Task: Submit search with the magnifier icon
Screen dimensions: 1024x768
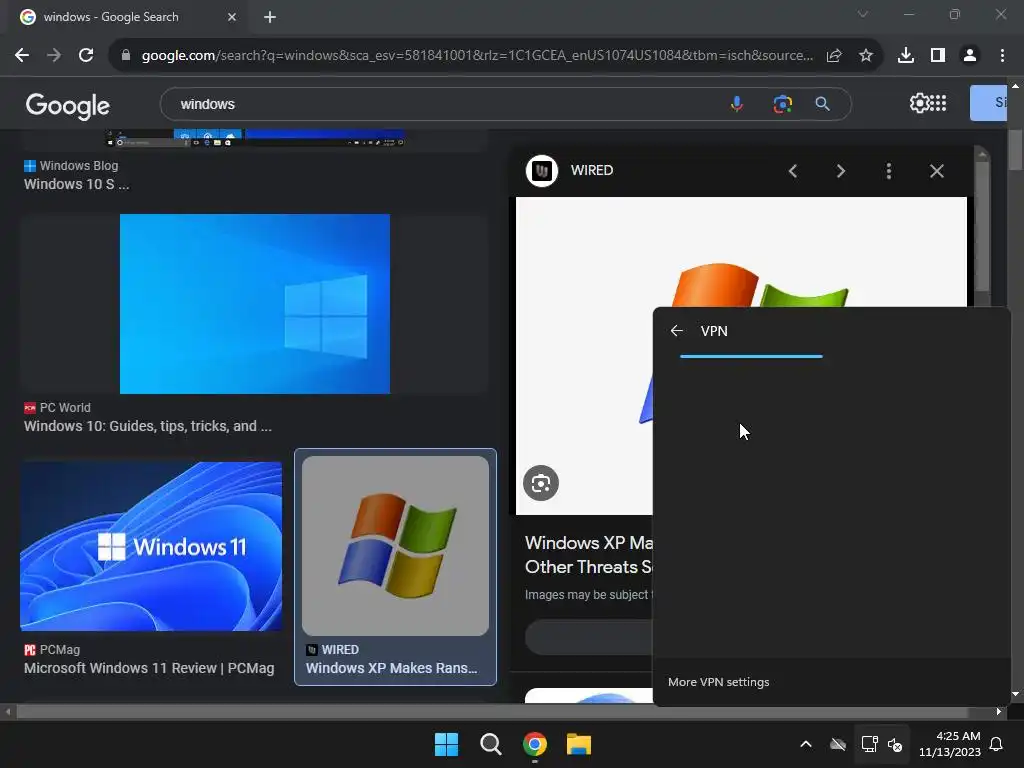Action: [823, 104]
